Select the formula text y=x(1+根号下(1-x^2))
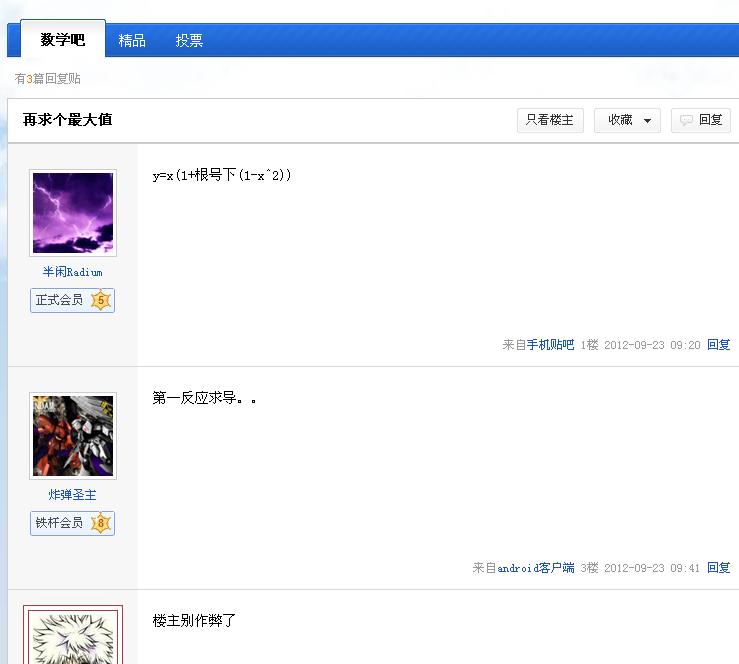739x664 pixels. (x=222, y=175)
